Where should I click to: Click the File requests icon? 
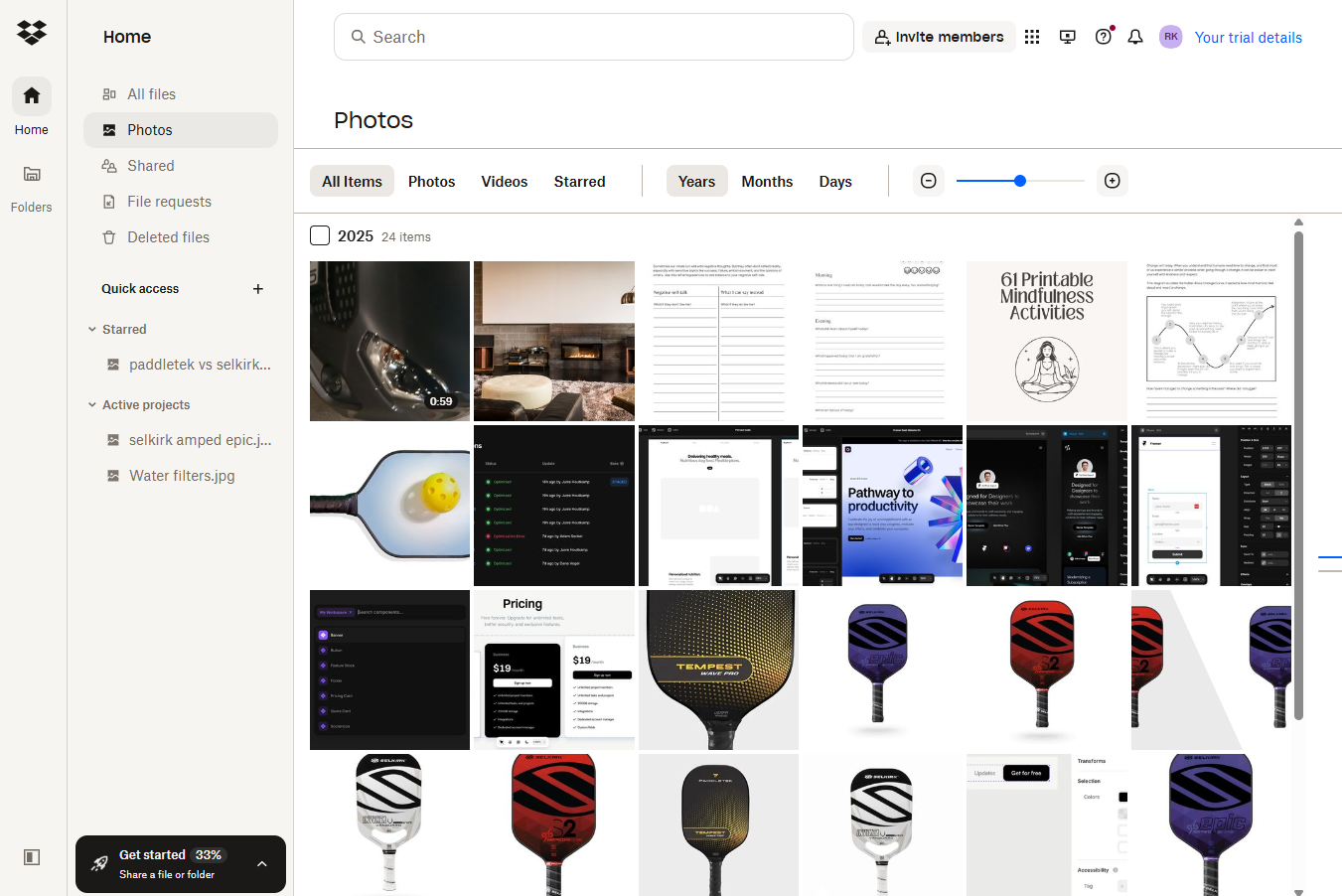(109, 202)
